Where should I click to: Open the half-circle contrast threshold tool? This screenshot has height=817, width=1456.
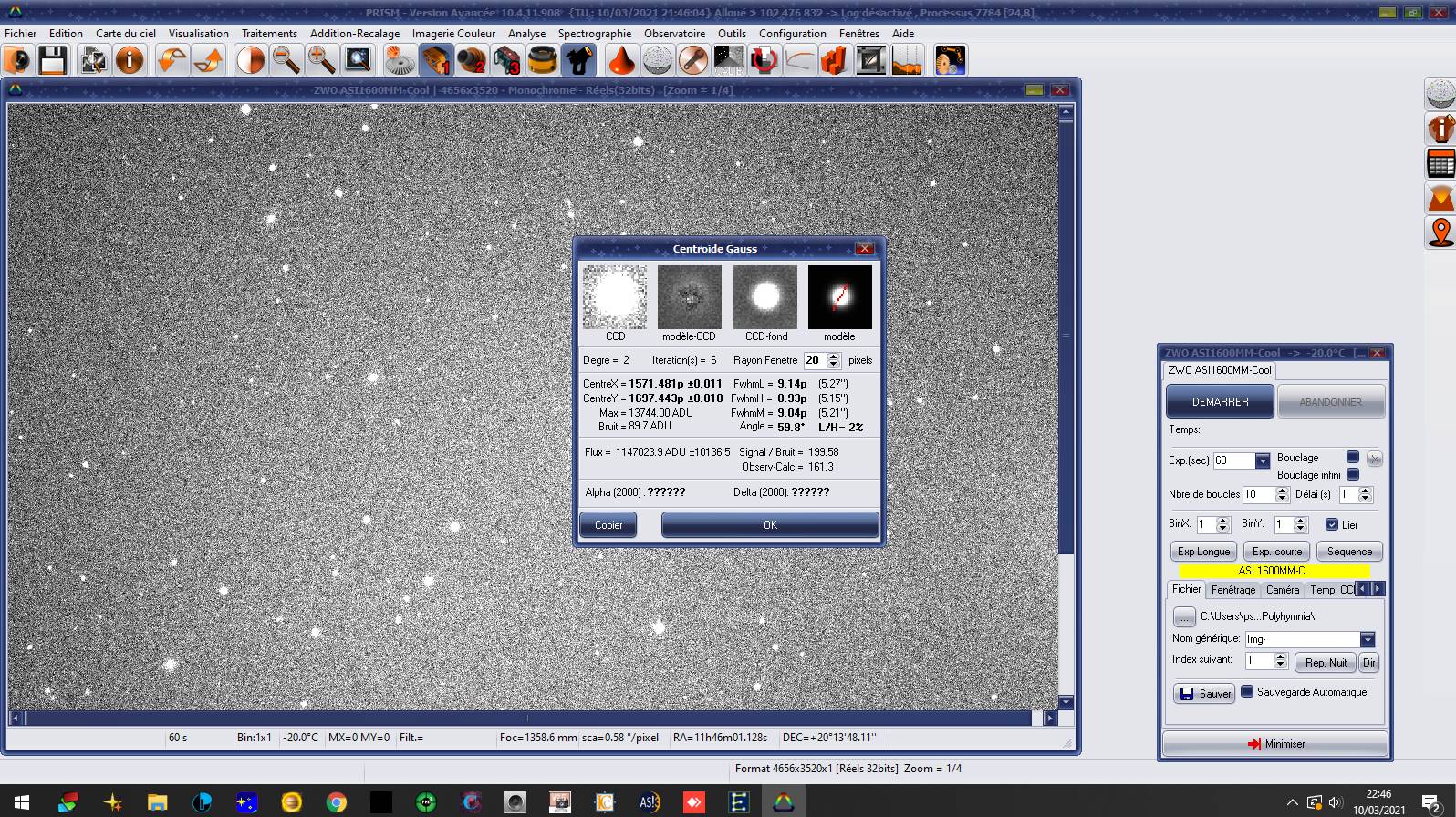click(x=250, y=60)
